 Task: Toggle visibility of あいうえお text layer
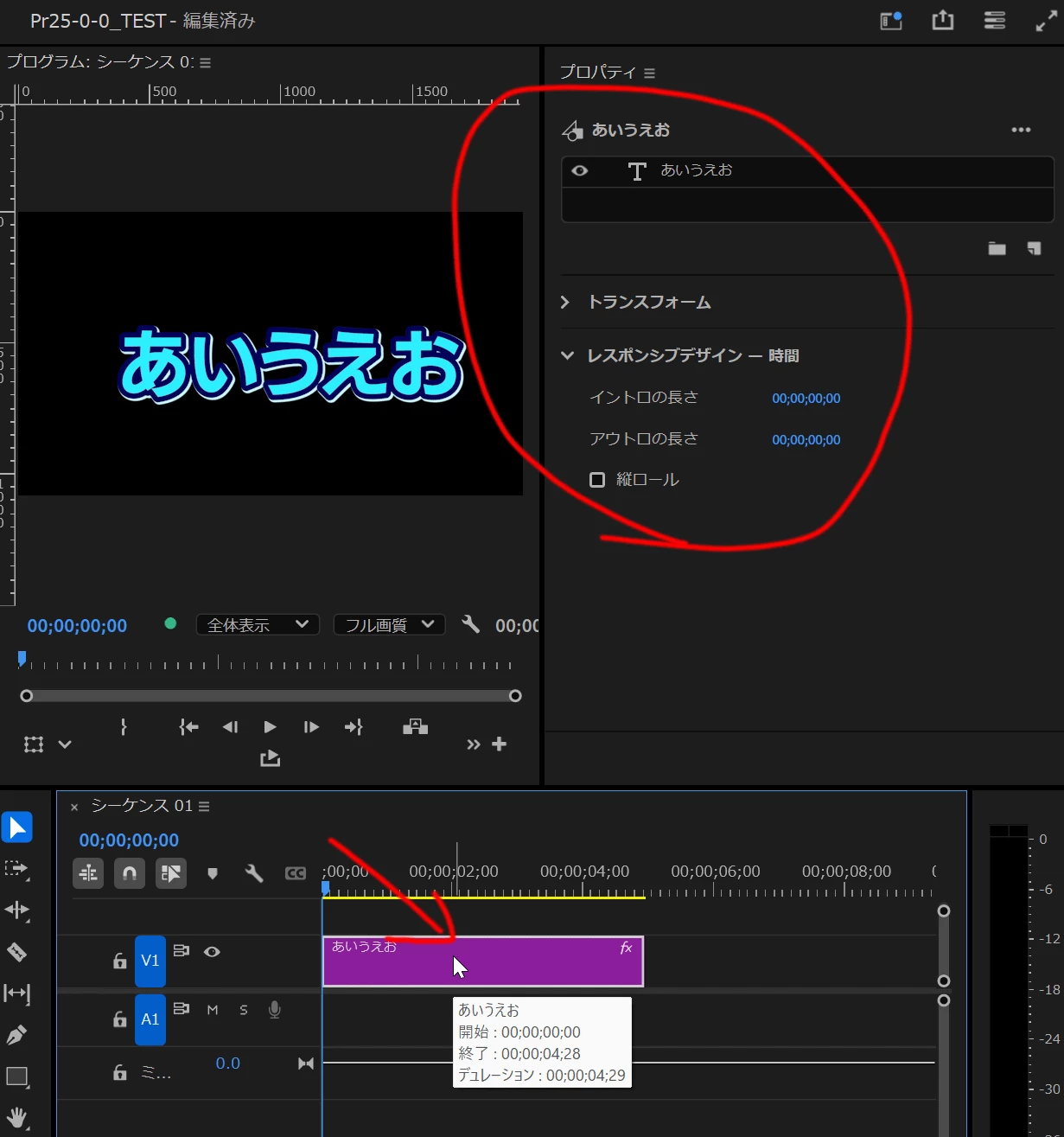(580, 171)
